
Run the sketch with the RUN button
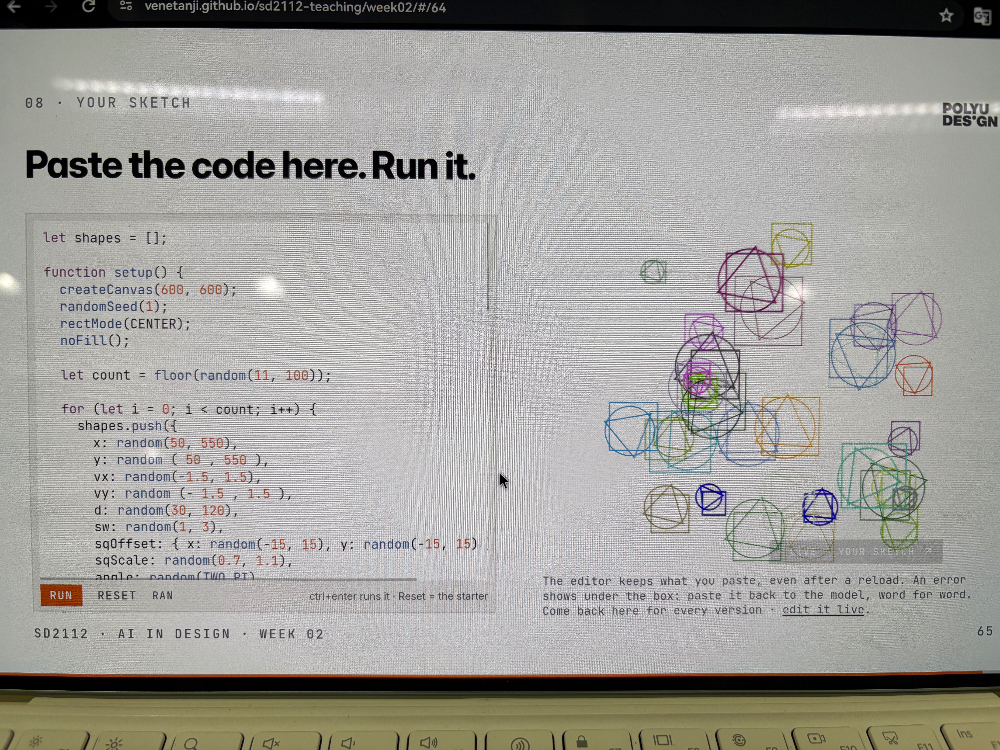click(61, 595)
